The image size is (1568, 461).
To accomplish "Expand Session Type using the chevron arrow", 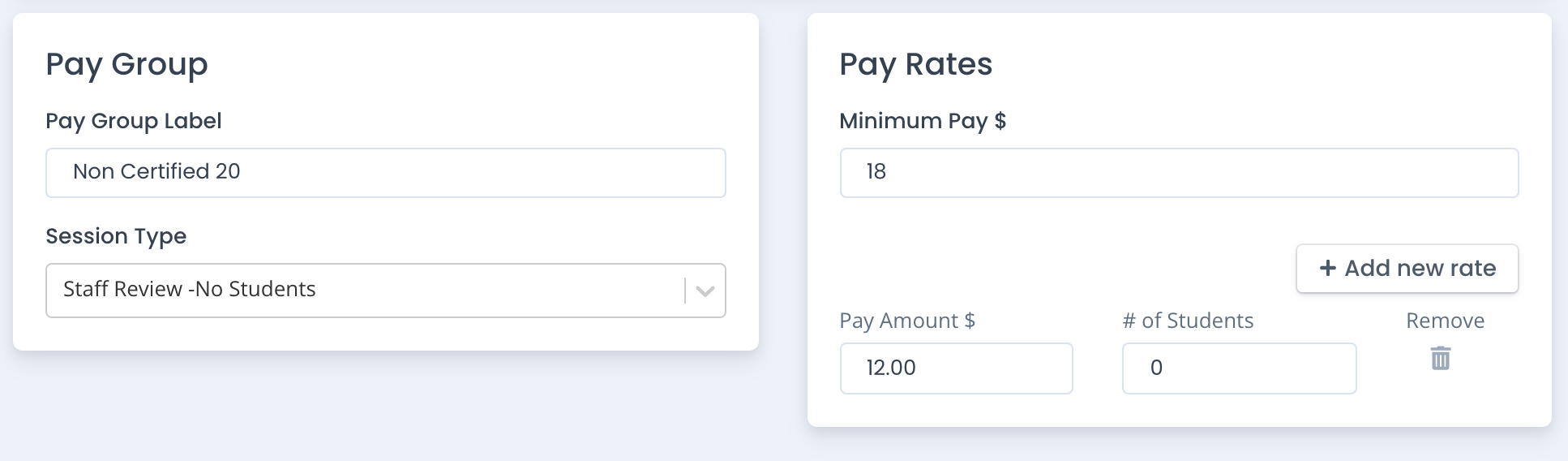I will (x=705, y=291).
